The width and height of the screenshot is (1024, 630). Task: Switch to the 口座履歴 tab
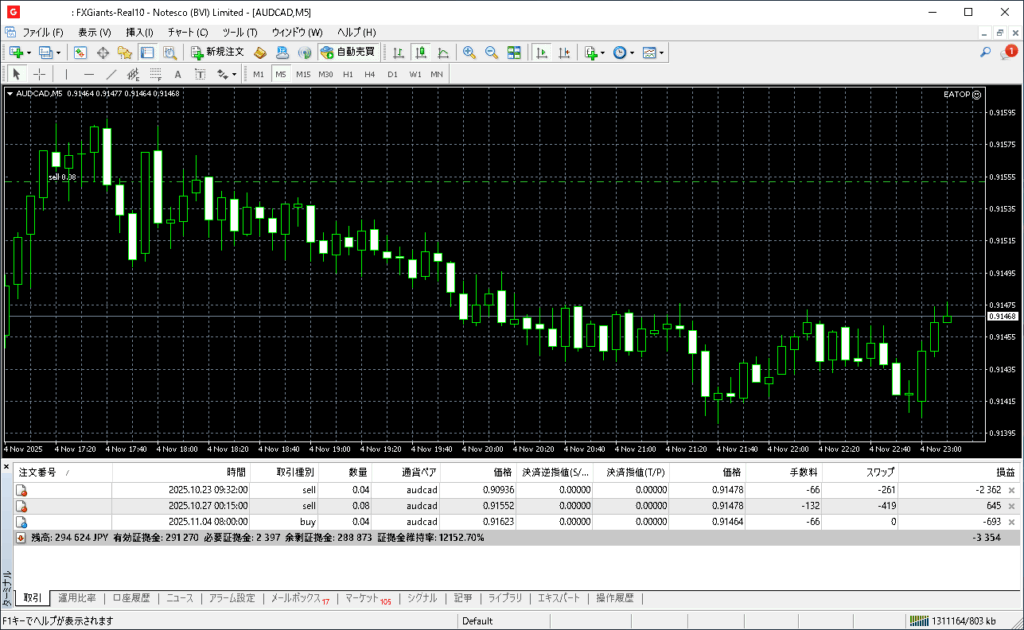(130, 598)
